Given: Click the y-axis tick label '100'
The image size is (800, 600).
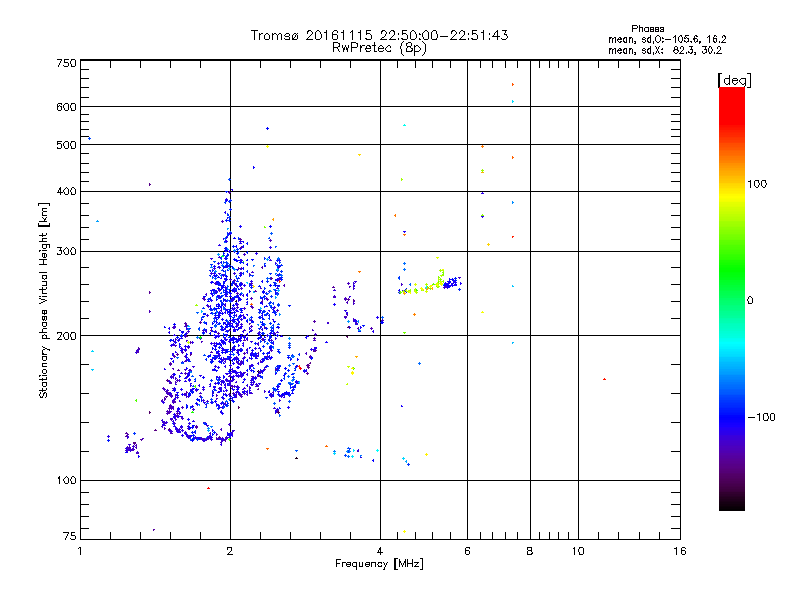Looking at the screenshot, I should point(66,480).
